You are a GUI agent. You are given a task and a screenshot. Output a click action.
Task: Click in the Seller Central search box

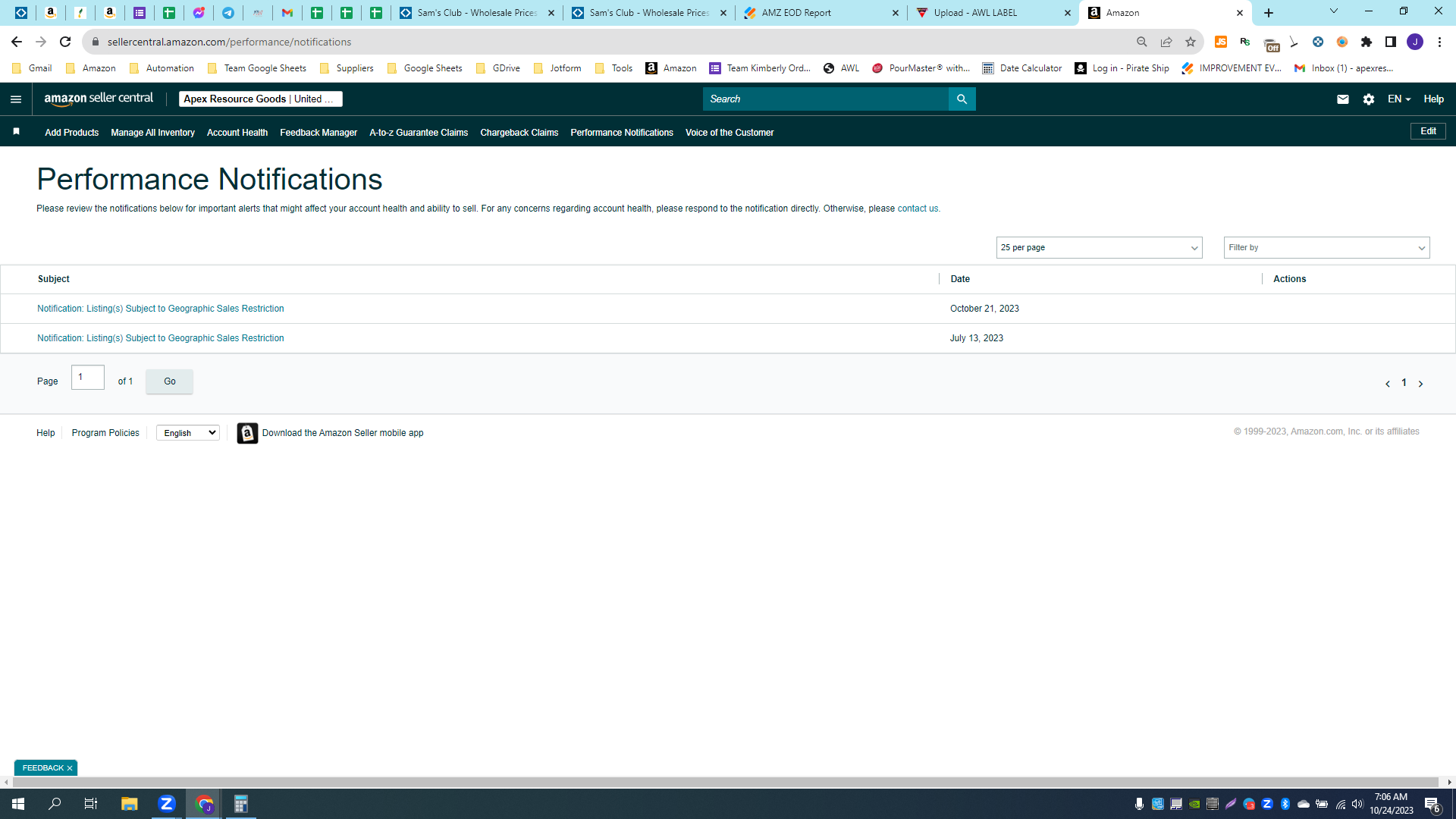tap(826, 99)
